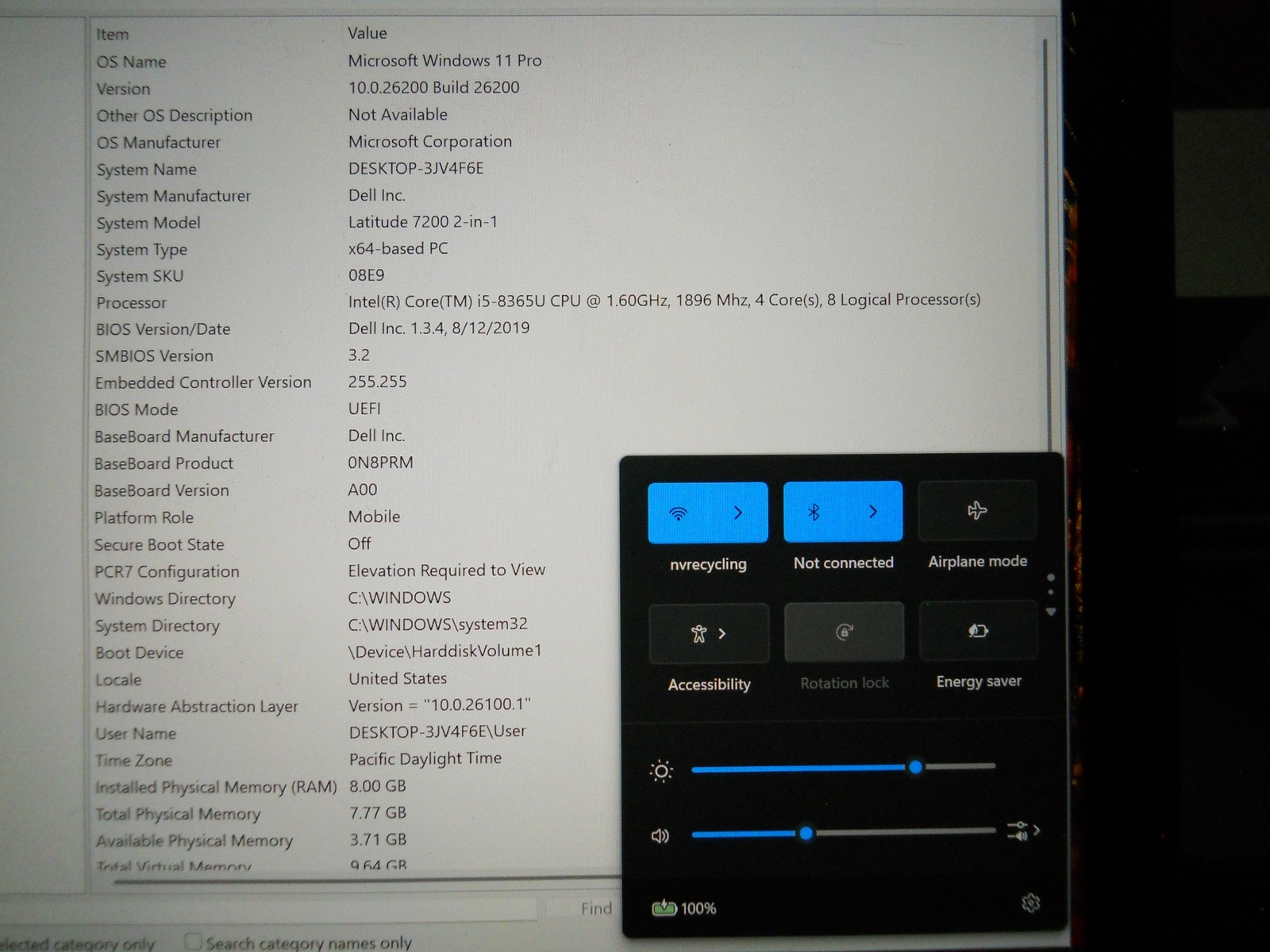The width and height of the screenshot is (1270, 952).
Task: Open battery status showing 100%
Action: pos(683,908)
